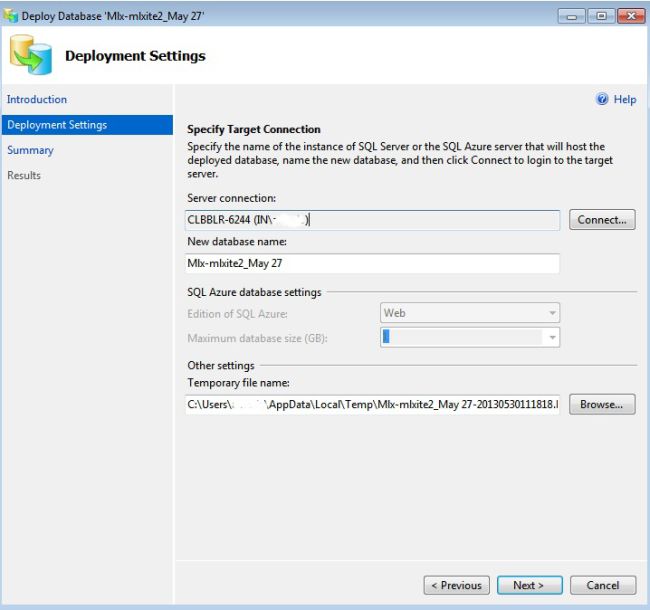This screenshot has width=650, height=610.
Task: Click the Connect... button
Action: pyautogui.click(x=602, y=220)
